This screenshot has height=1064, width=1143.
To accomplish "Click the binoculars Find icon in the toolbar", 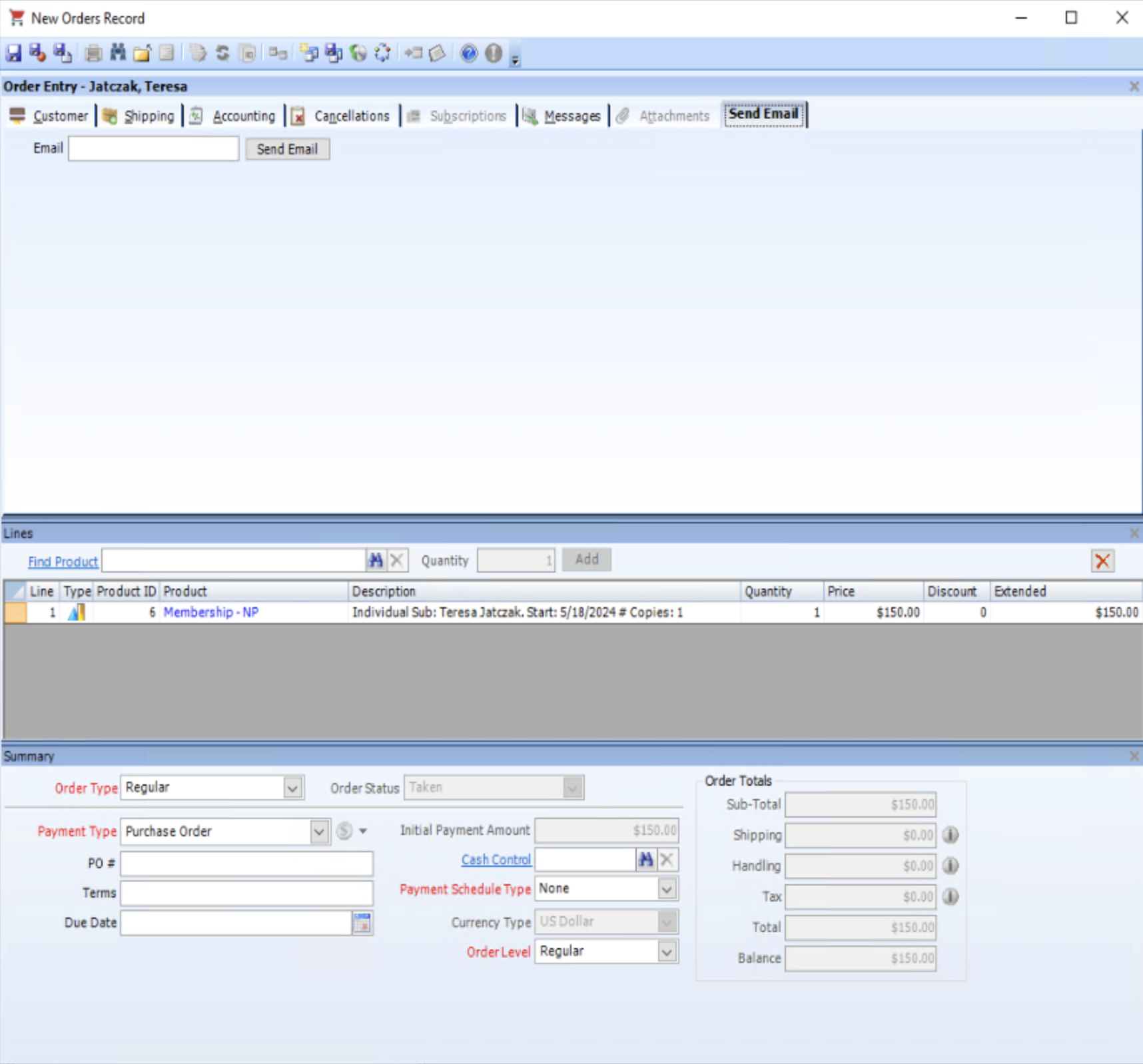I will pos(118,53).
